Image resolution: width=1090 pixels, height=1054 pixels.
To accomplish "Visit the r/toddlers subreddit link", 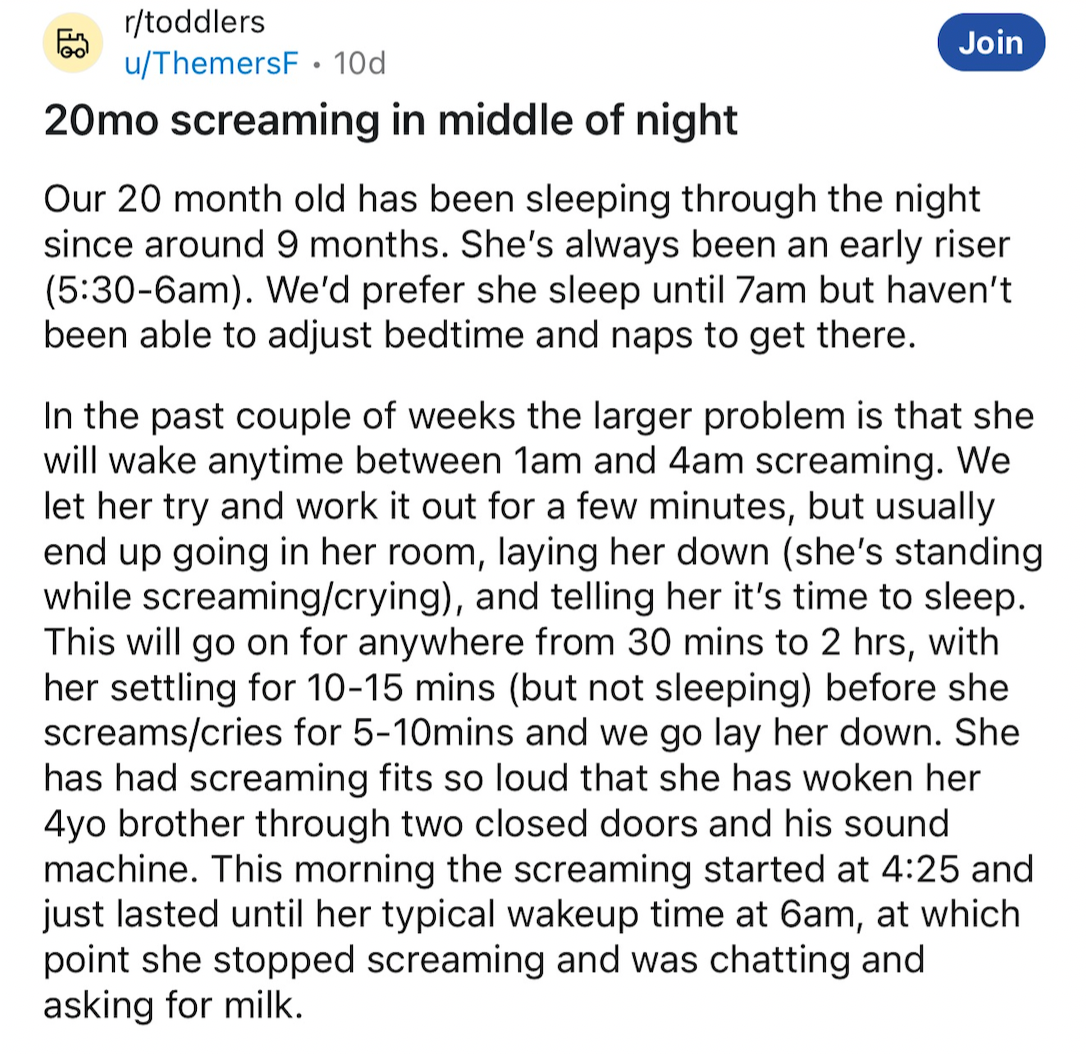I will [195, 22].
